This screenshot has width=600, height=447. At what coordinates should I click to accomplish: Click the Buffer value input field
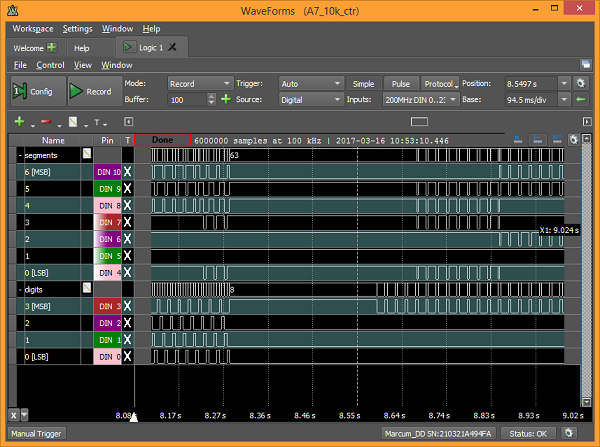tap(188, 100)
